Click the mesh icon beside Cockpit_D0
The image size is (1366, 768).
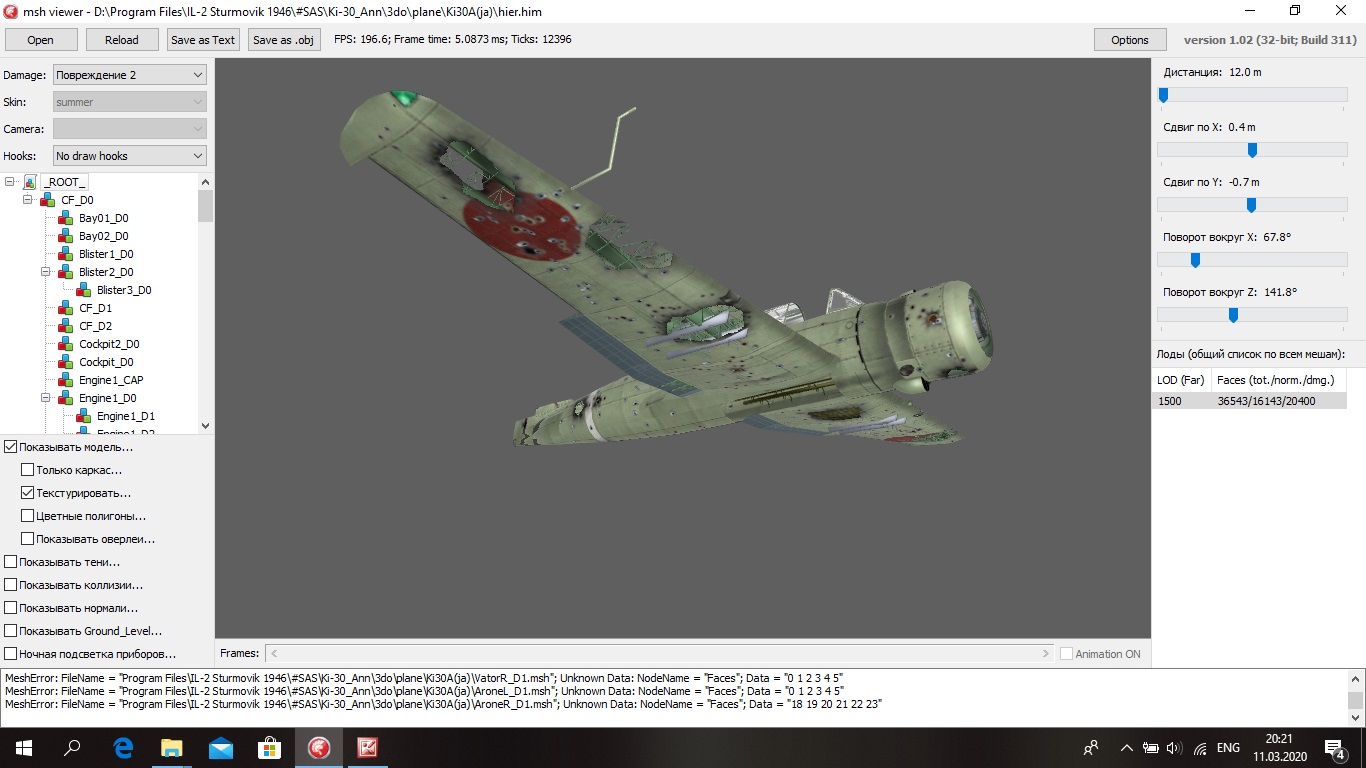click(66, 362)
